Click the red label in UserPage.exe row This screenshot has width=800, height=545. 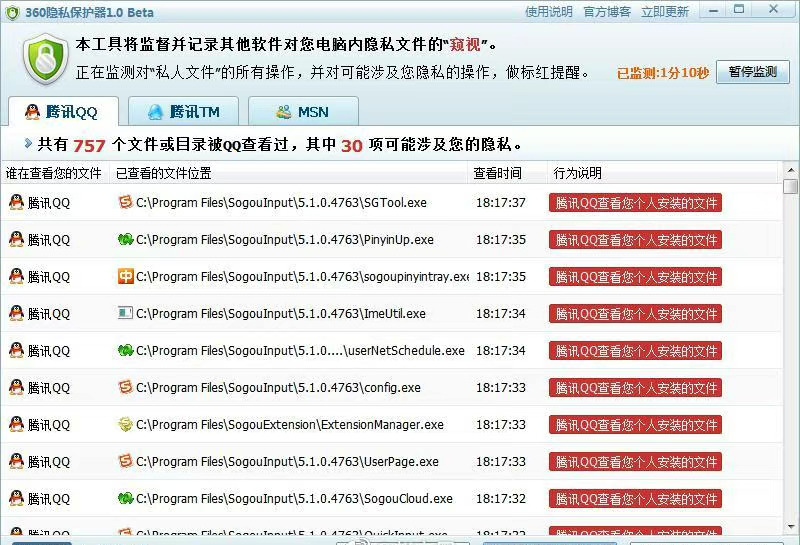pos(635,462)
